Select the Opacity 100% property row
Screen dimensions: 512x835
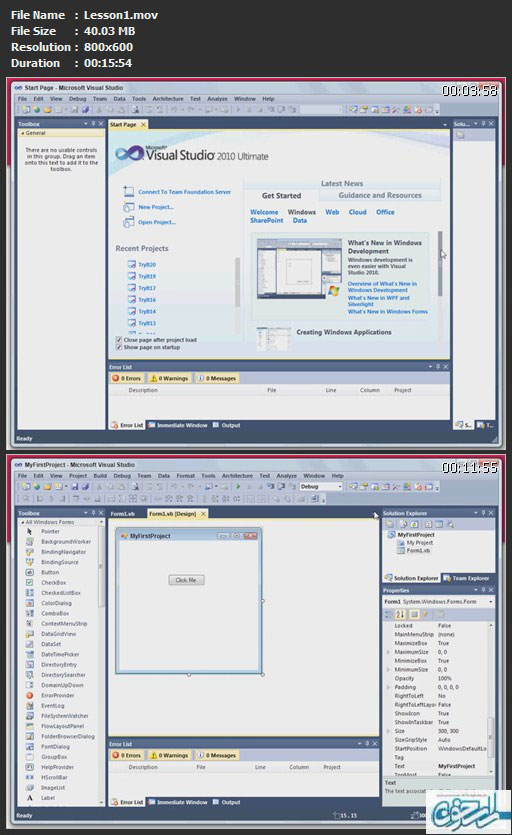(436, 678)
